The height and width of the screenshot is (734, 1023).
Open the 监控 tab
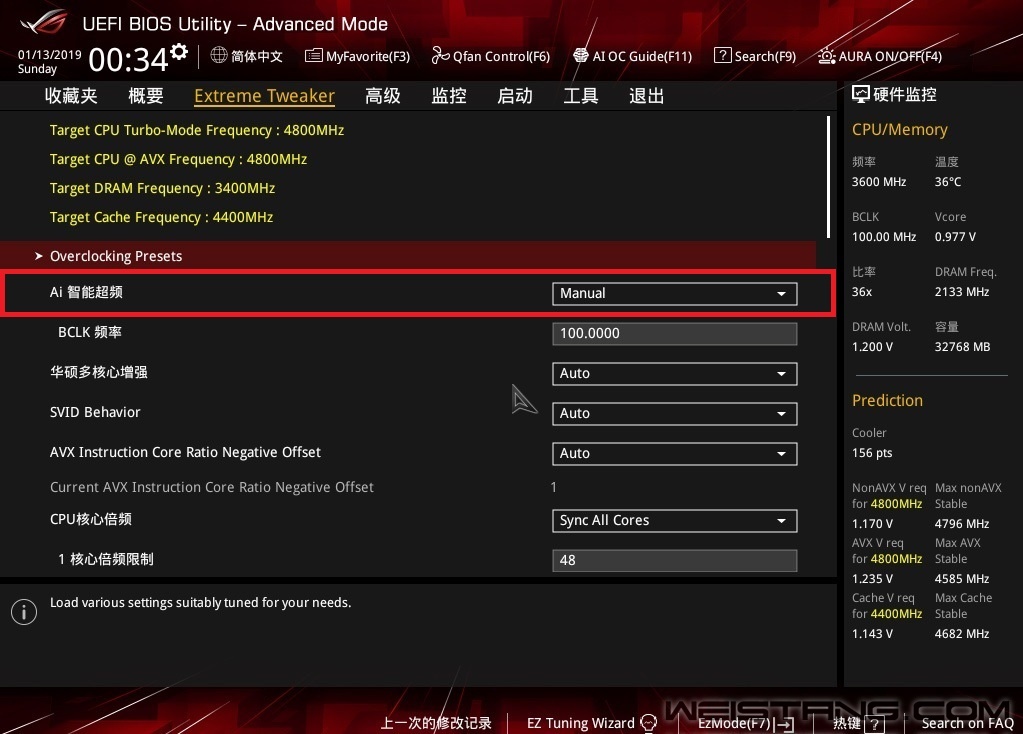click(x=449, y=96)
